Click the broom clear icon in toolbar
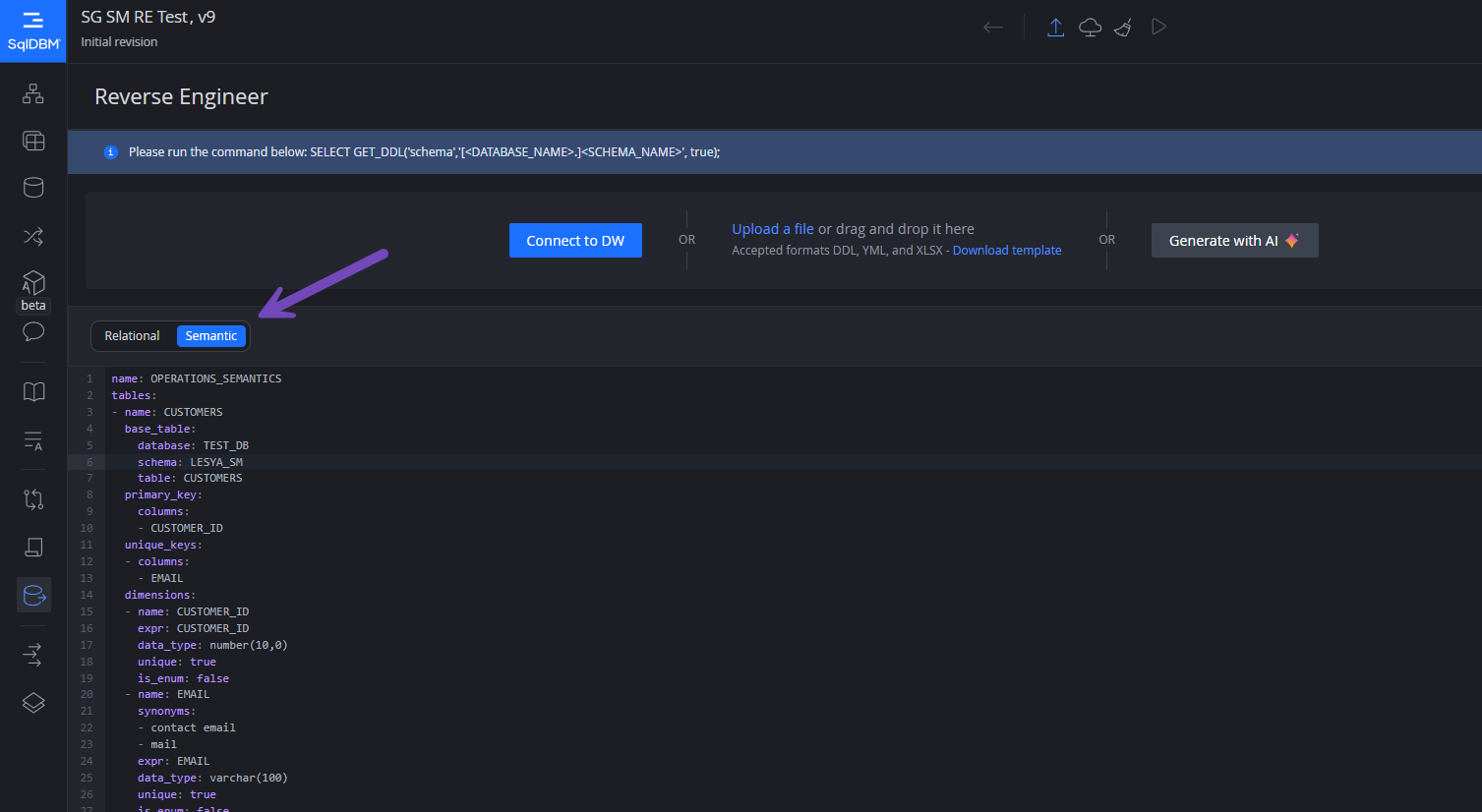The image size is (1482, 812). point(1123,28)
